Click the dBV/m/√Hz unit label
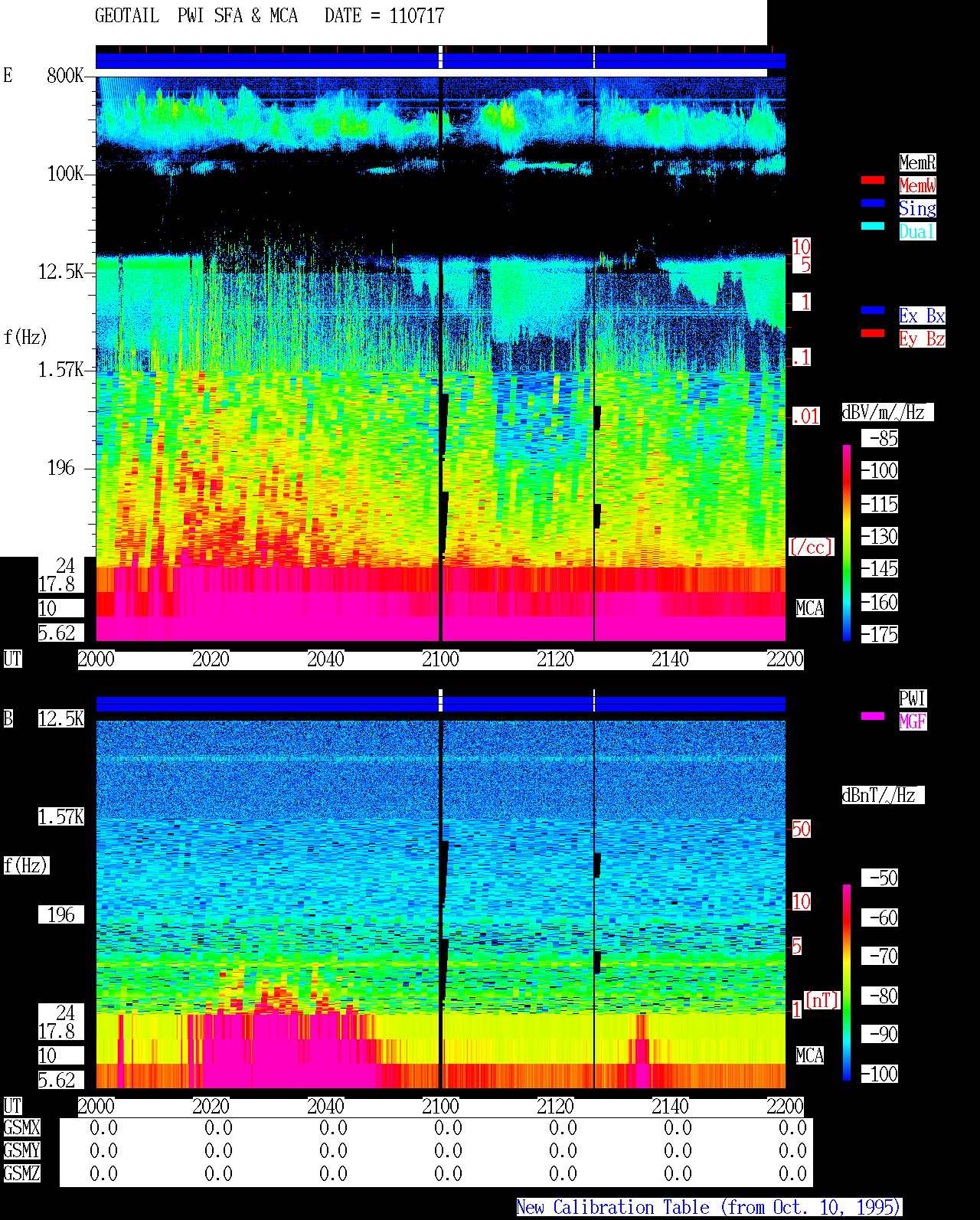This screenshot has height=1220, width=980. [887, 412]
